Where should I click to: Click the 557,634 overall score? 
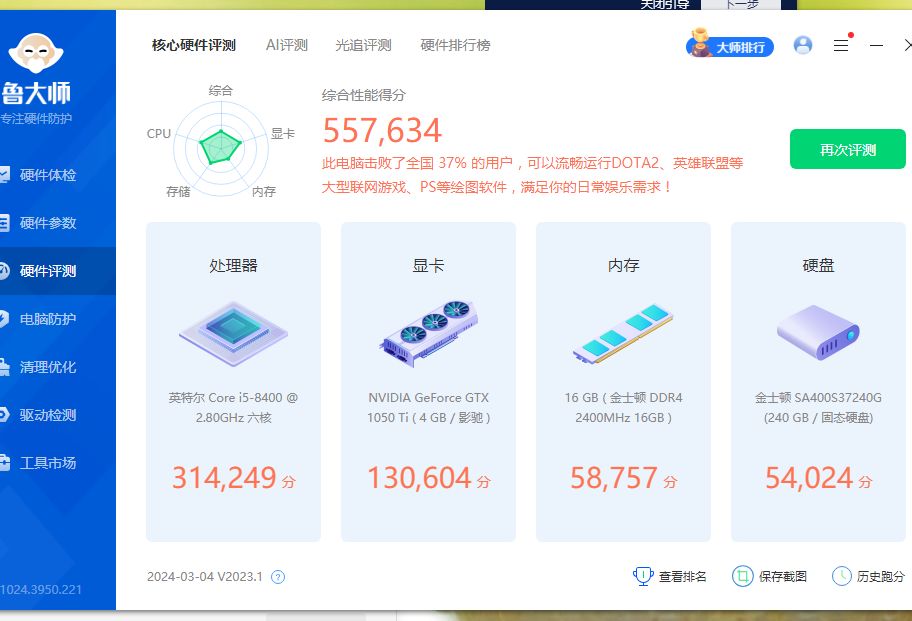tap(382, 130)
